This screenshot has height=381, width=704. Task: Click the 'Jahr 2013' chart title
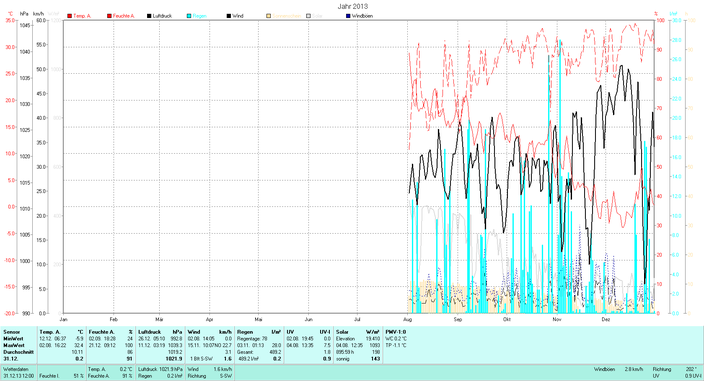coord(352,6)
